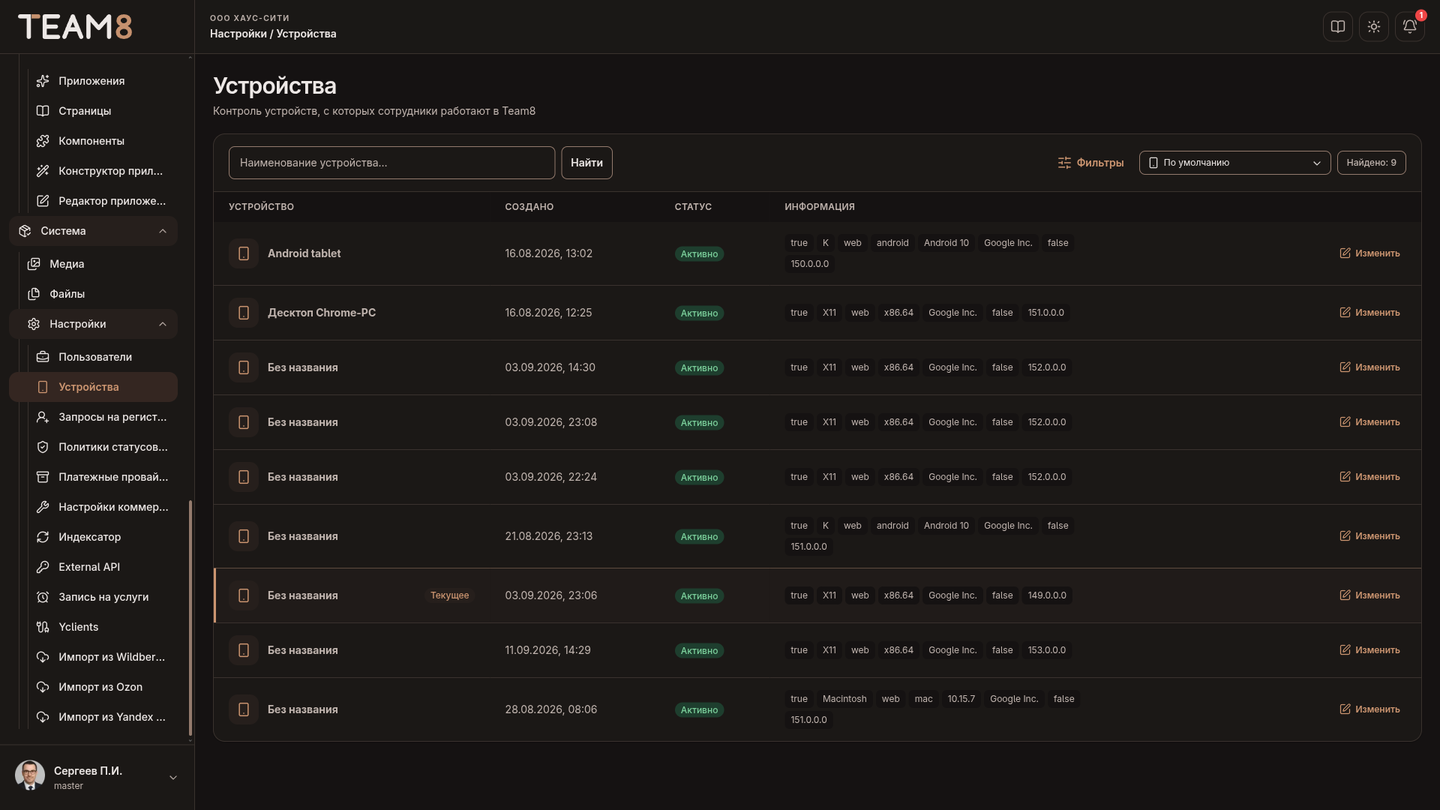Image resolution: width=1440 pixels, height=810 pixels.
Task: Toggle light theme with the sun icon
Action: [x=1374, y=27]
